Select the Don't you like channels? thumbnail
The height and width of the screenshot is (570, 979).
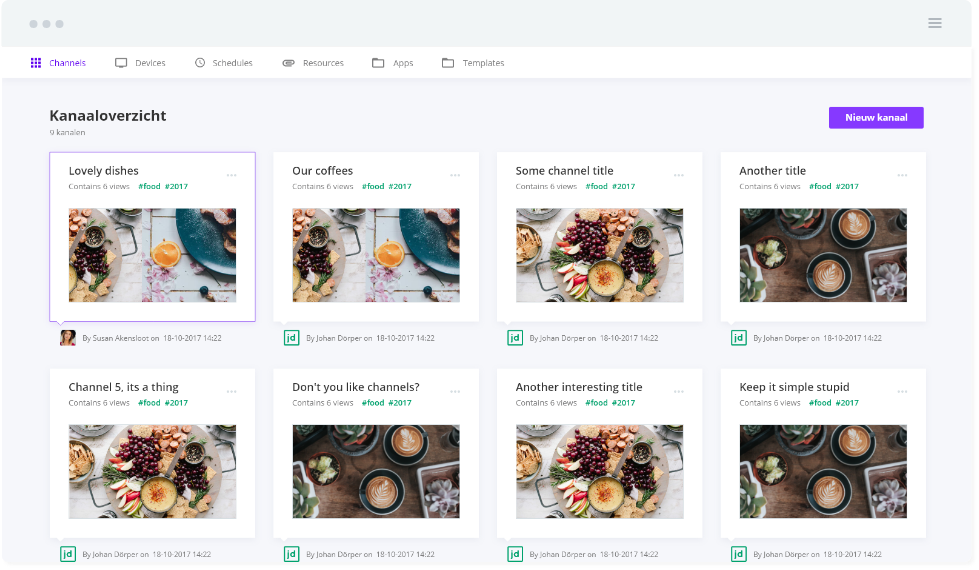(x=376, y=471)
